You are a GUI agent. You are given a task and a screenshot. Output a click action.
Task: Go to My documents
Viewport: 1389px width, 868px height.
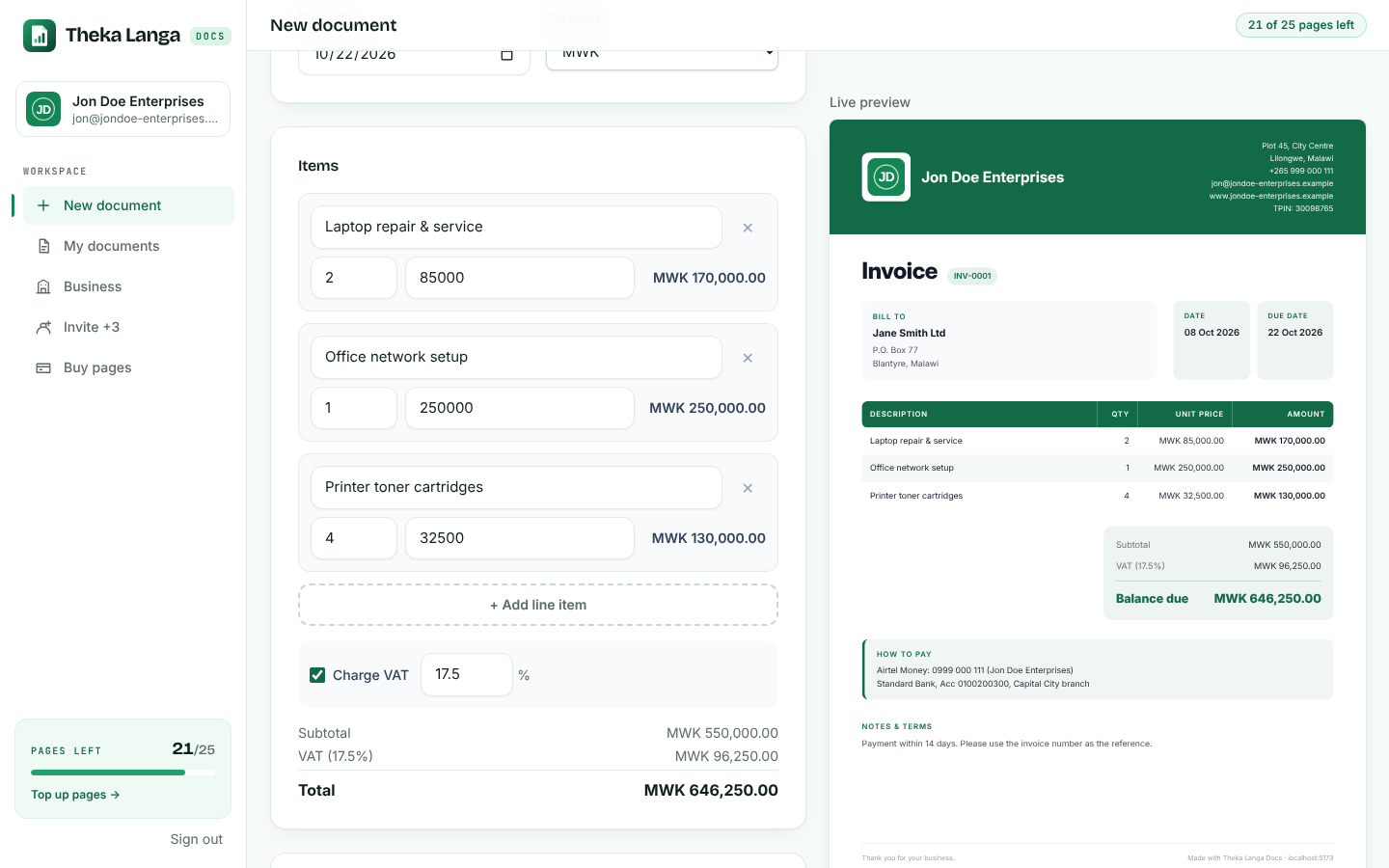pyautogui.click(x=128, y=246)
